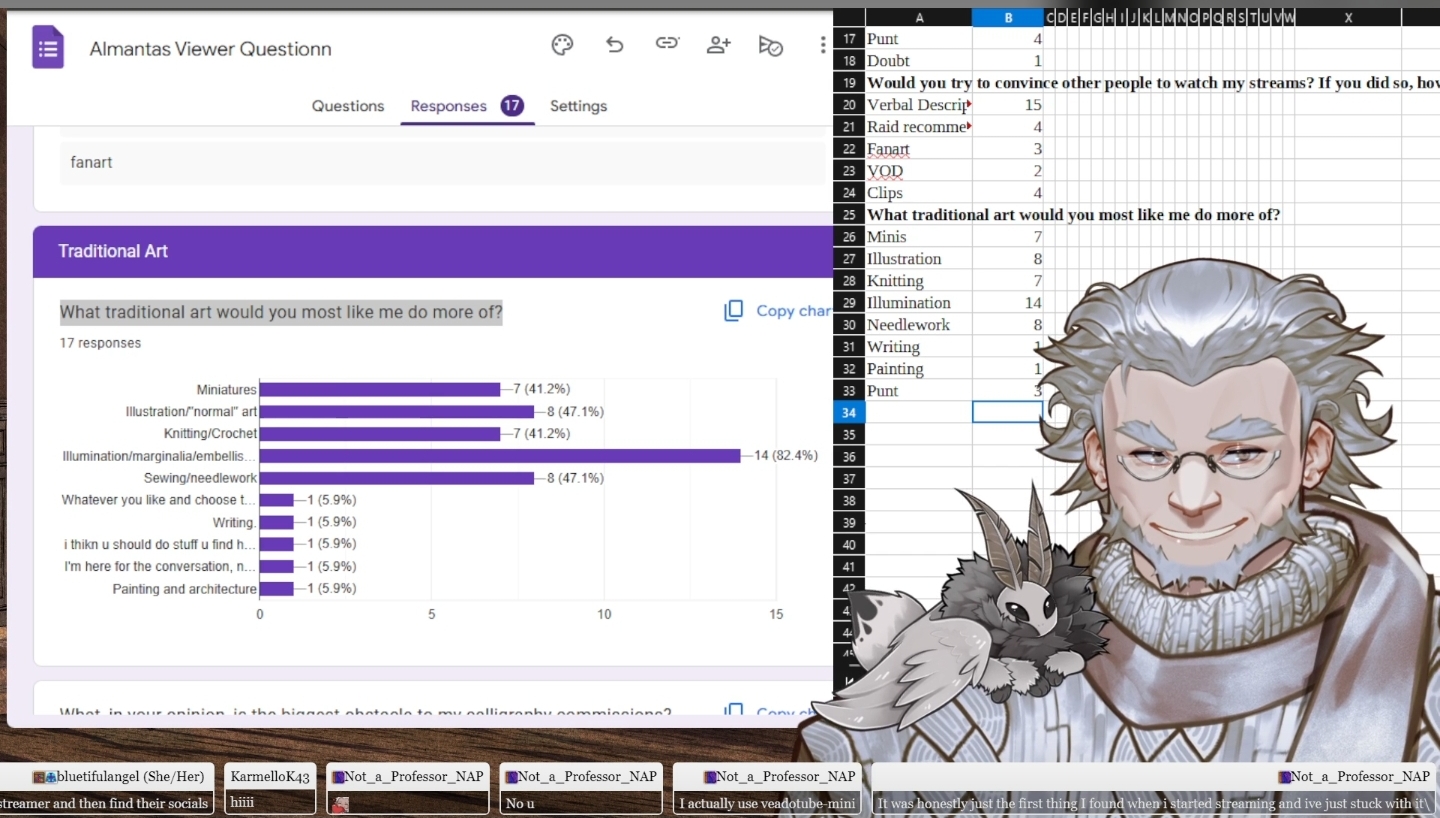Select row 36 header in the spreadsheet

(849, 457)
